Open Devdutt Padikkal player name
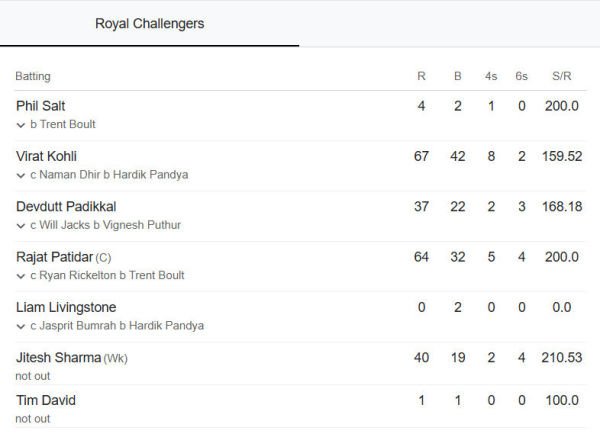The image size is (600, 437). (x=66, y=207)
